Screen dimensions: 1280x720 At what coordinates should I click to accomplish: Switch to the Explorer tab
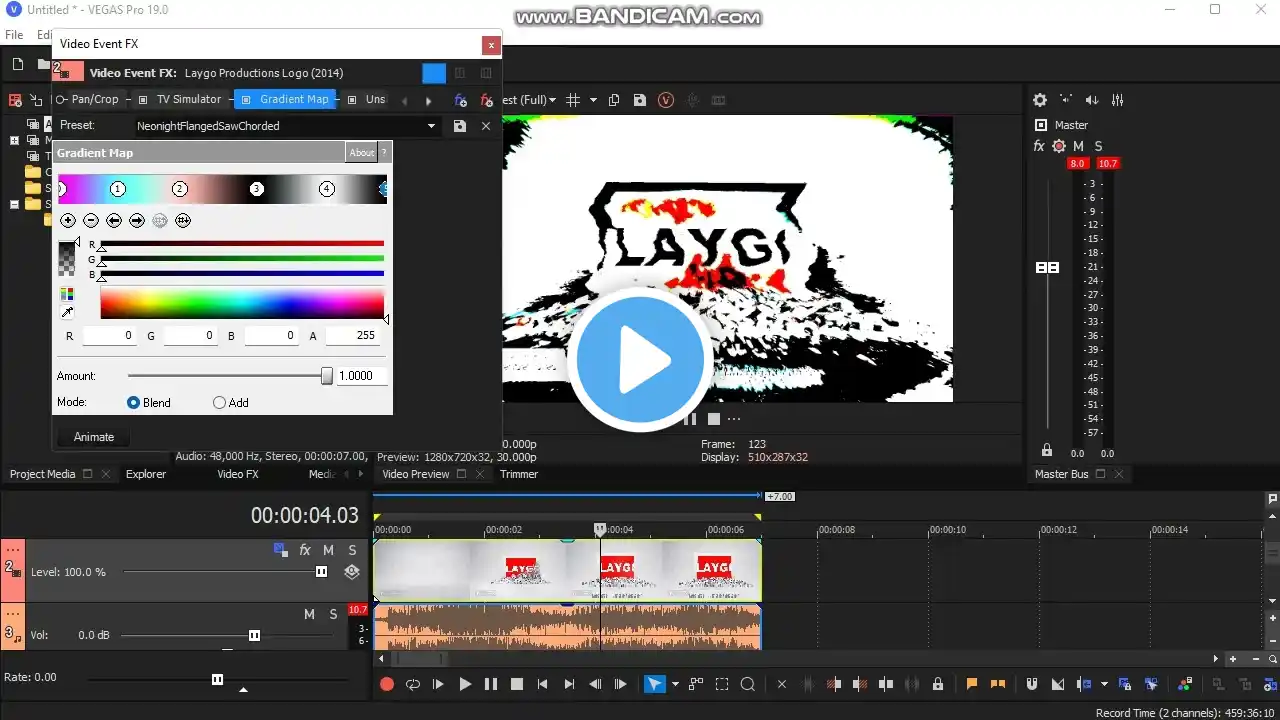point(146,474)
